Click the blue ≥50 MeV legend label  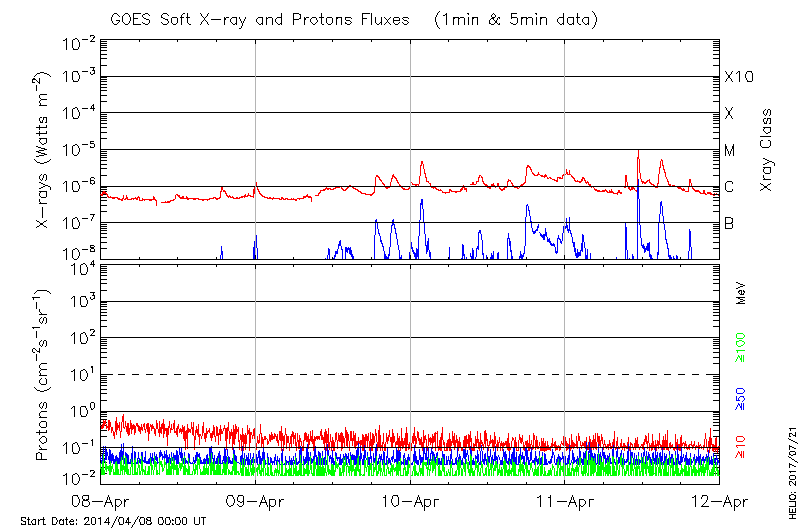point(741,400)
